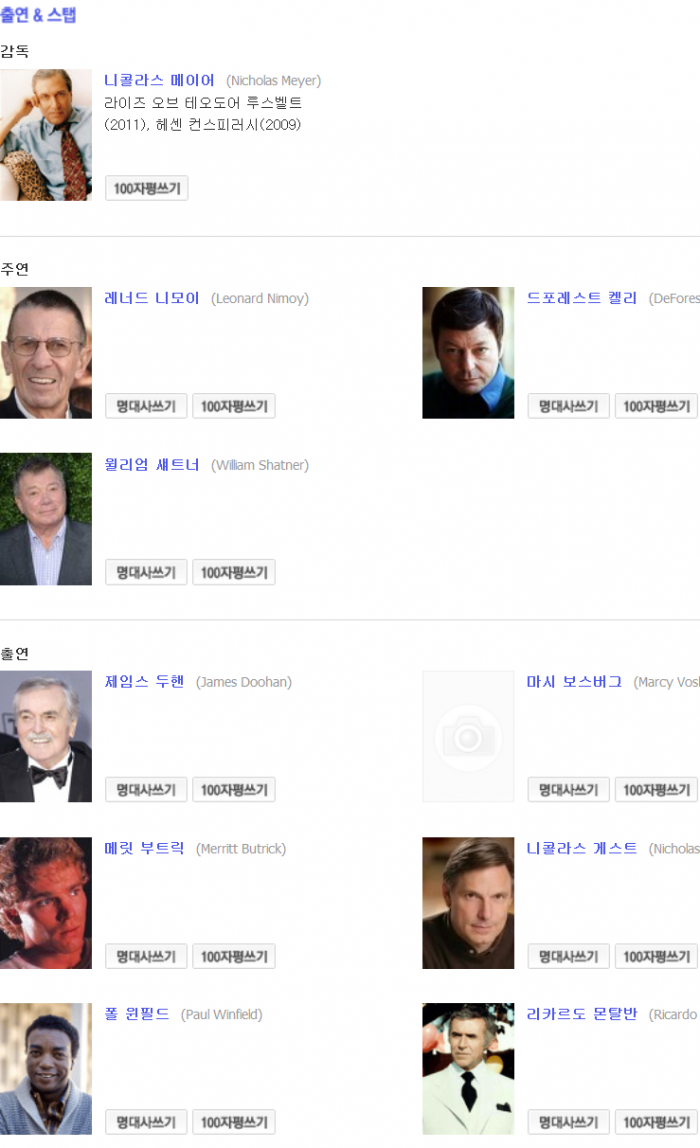Write 100자평 for Leonard Nimoy
The width and height of the screenshot is (700, 1148).
coord(234,406)
